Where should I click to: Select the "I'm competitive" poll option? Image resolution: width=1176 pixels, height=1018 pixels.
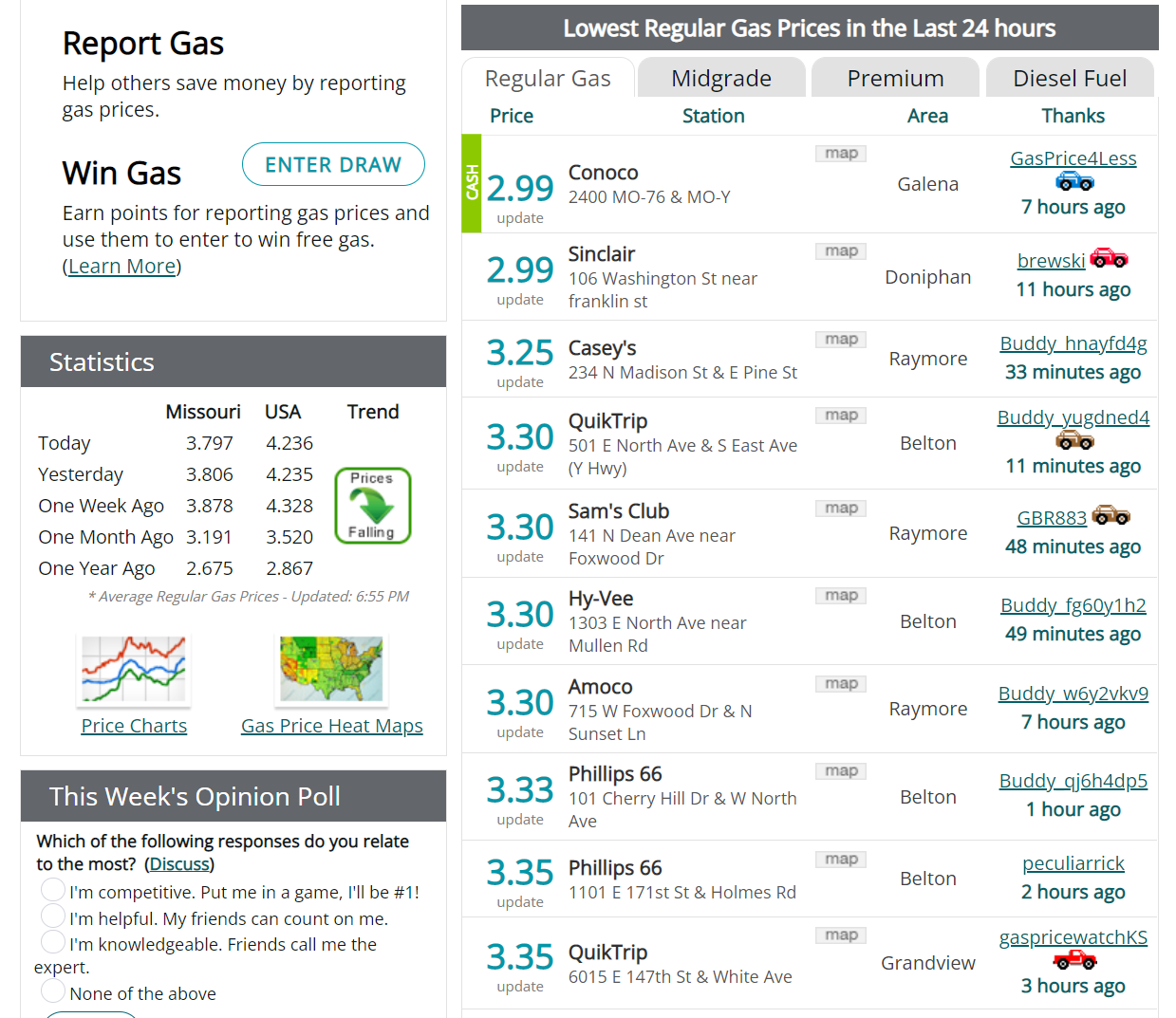(54, 890)
